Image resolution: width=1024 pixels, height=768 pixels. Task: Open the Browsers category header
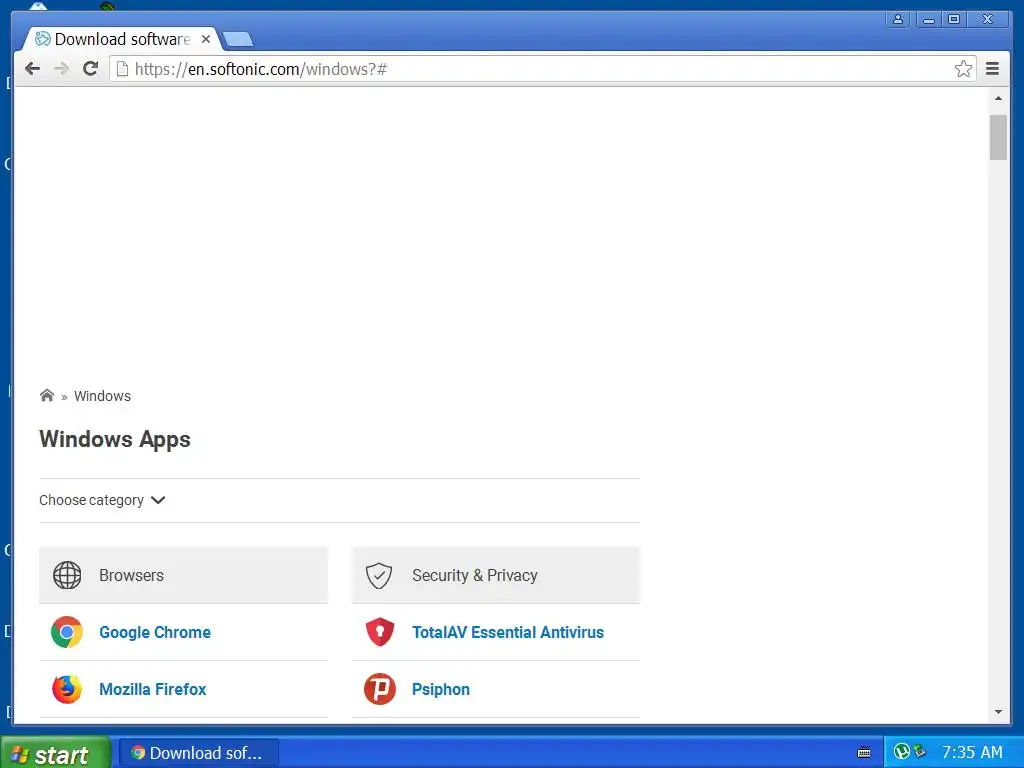click(x=184, y=575)
